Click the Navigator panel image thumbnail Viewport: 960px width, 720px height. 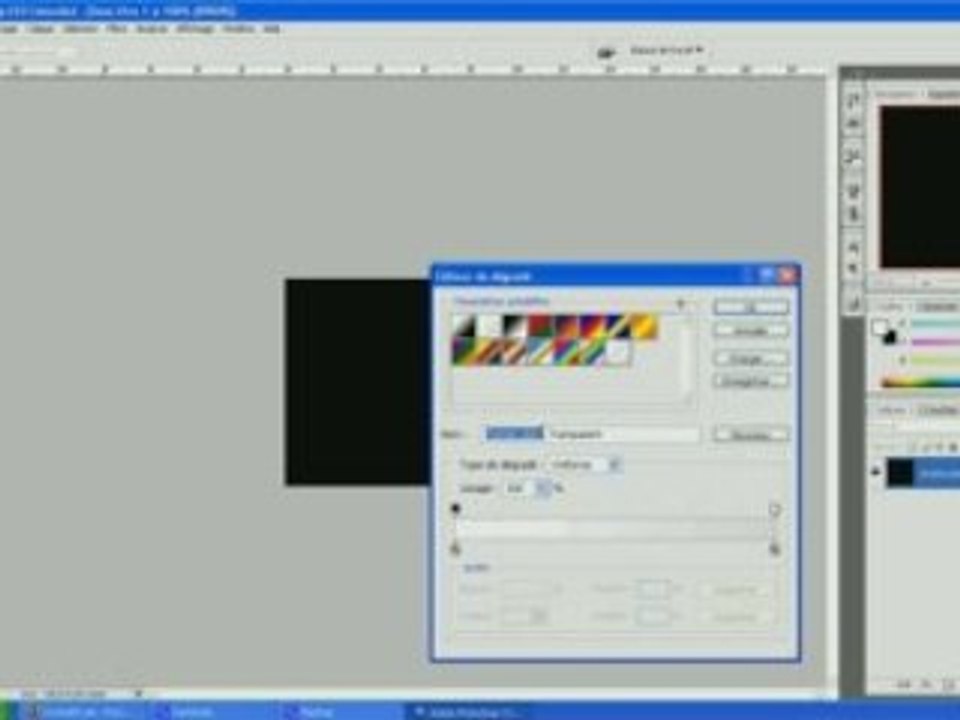click(920, 187)
